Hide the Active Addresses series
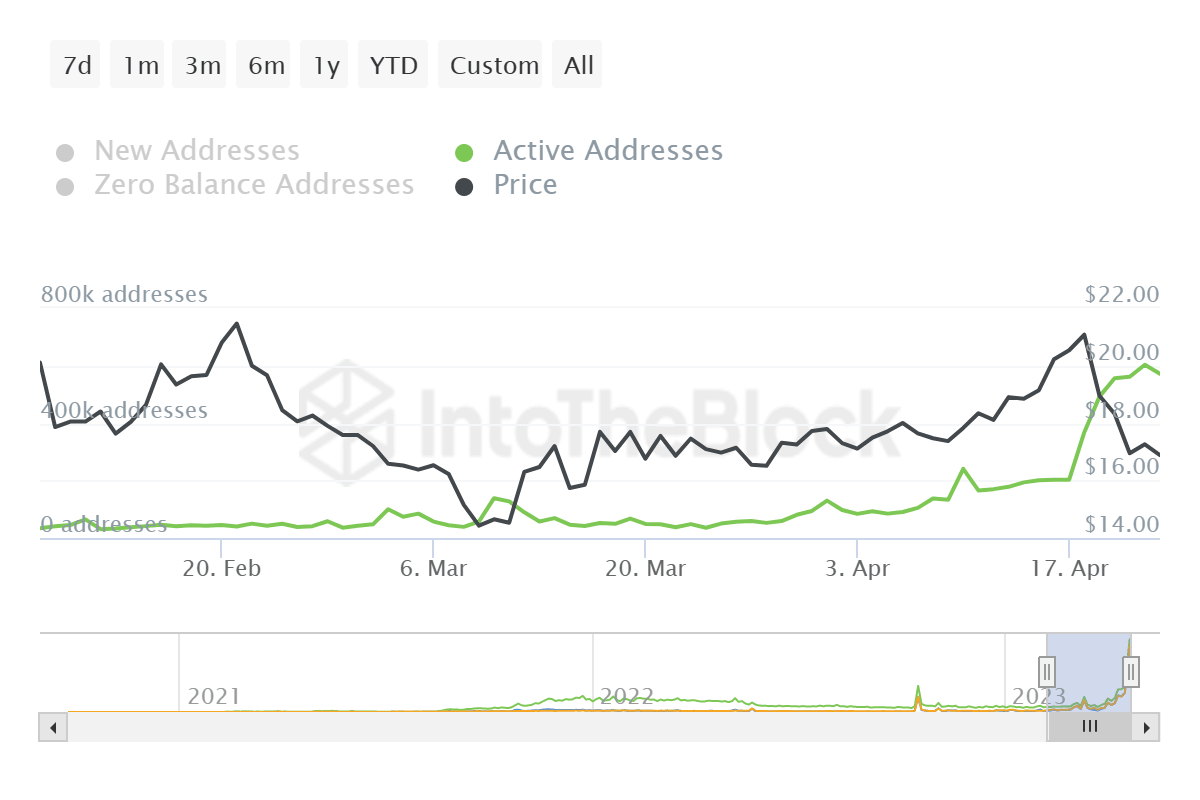This screenshot has height=800, width=1200. (x=607, y=151)
